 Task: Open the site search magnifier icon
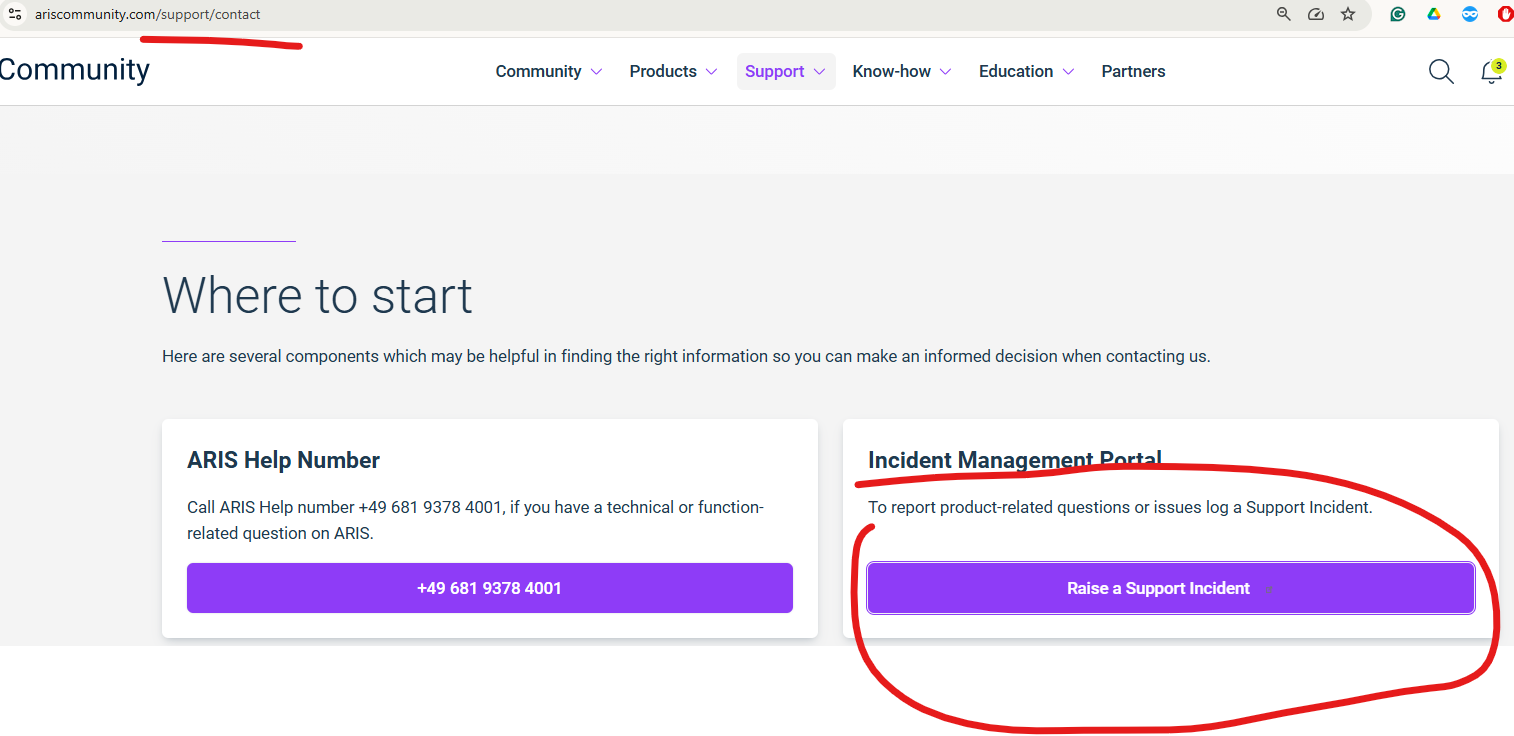(1441, 72)
